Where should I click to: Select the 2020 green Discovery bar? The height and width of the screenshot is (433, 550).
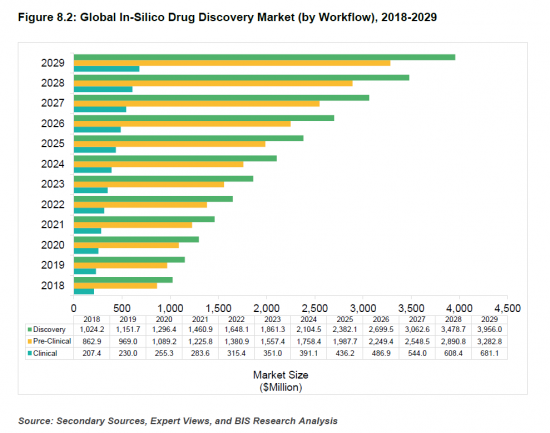pos(136,239)
